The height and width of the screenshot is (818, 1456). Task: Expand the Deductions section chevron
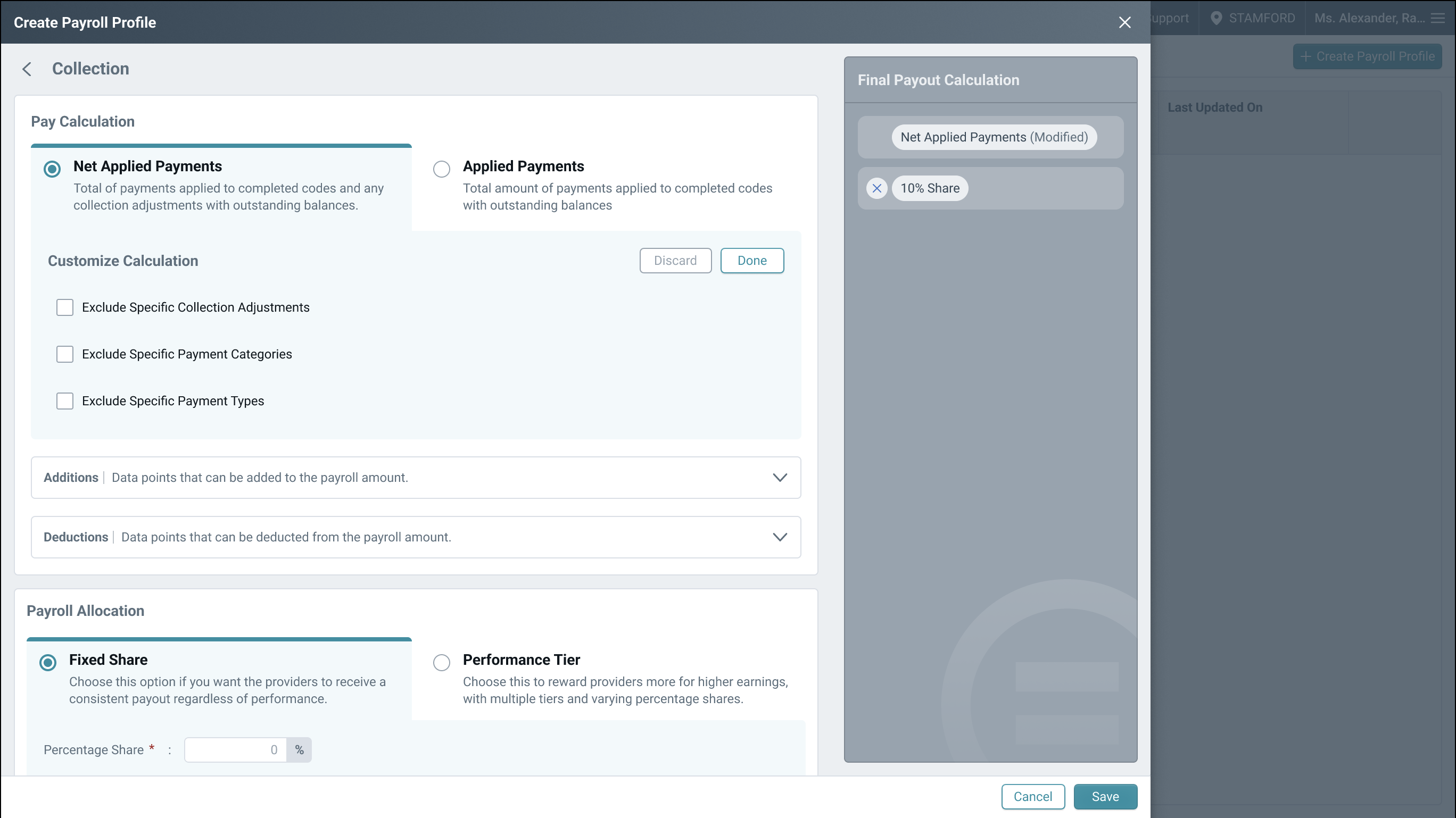click(780, 537)
